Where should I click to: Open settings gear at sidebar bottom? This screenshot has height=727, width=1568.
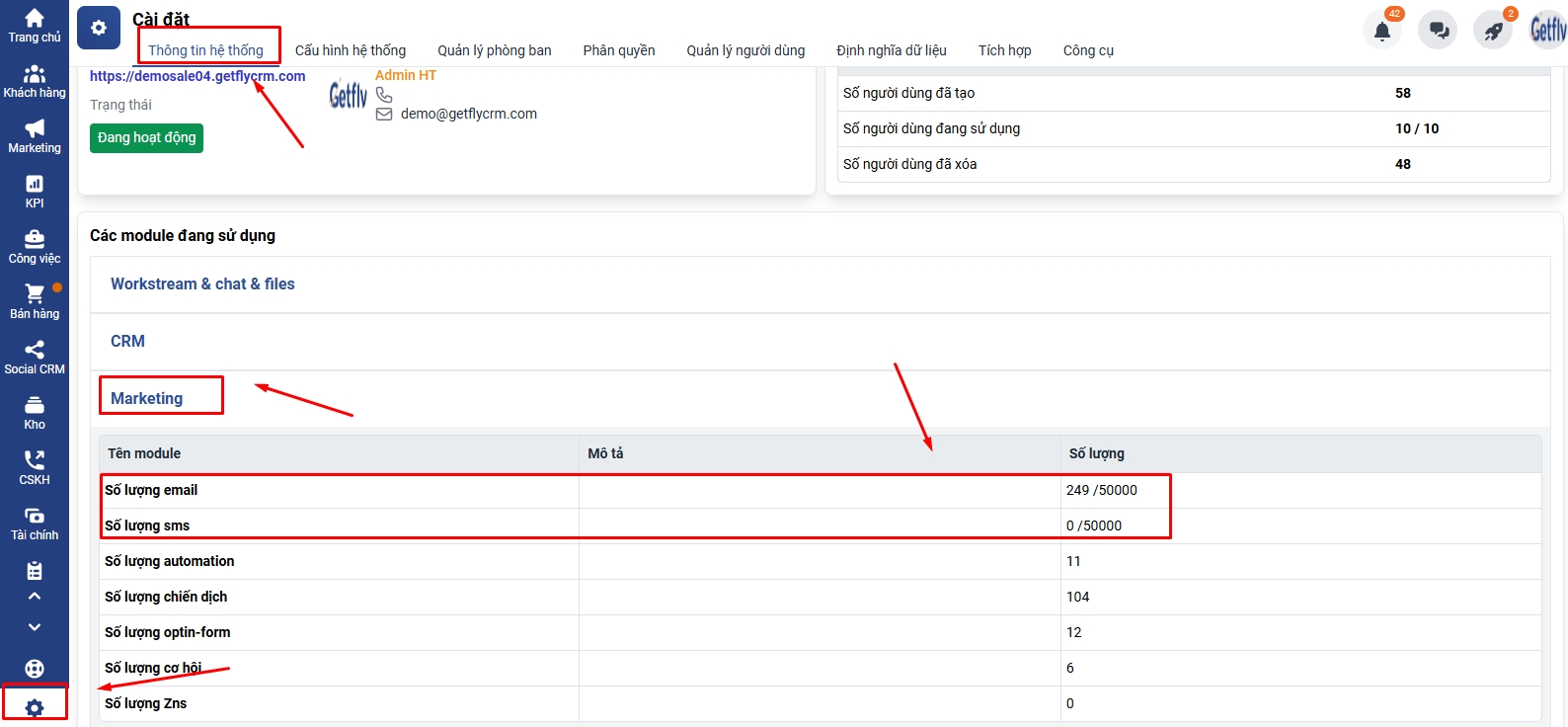point(35,707)
